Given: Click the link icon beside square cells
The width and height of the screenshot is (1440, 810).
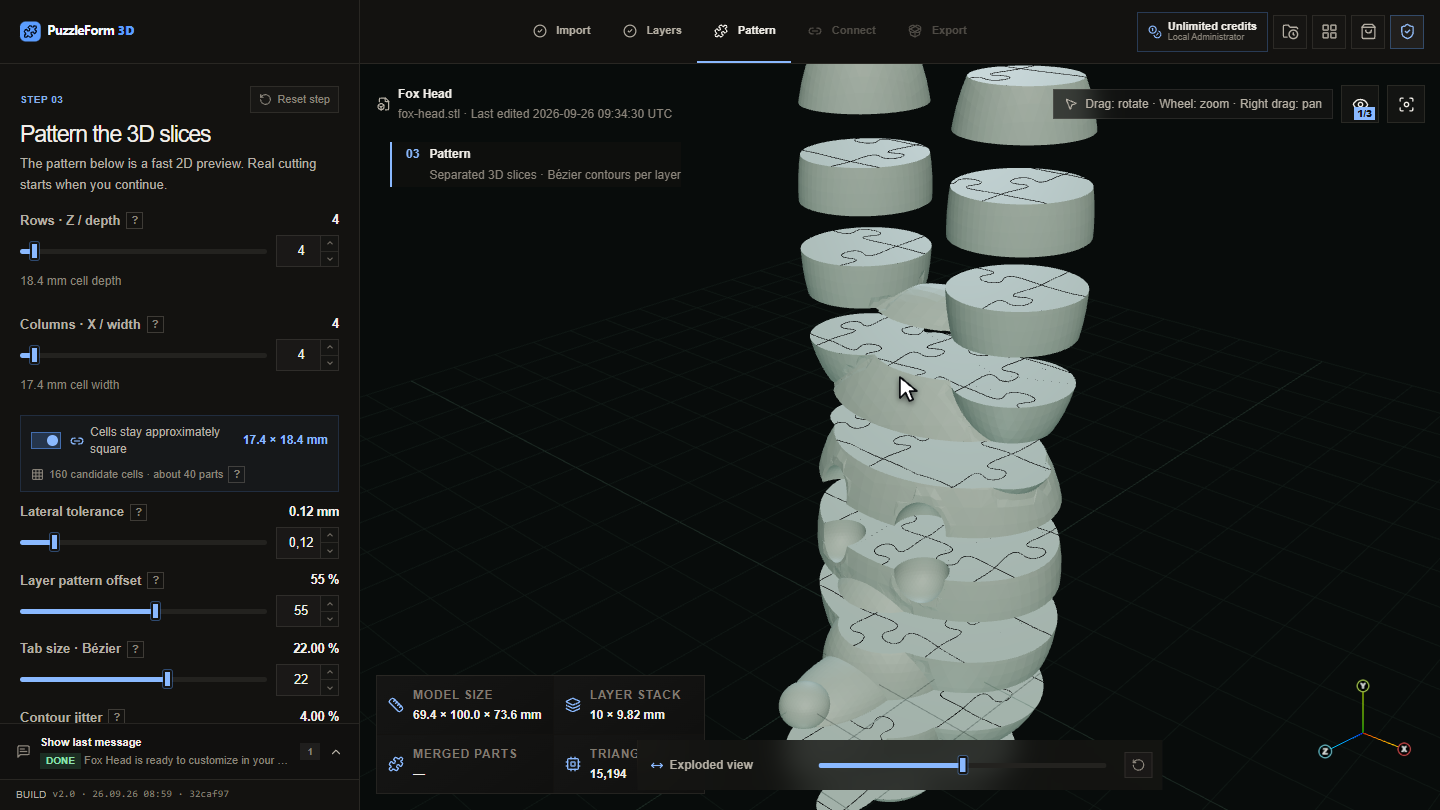Looking at the screenshot, I should click(x=77, y=441).
